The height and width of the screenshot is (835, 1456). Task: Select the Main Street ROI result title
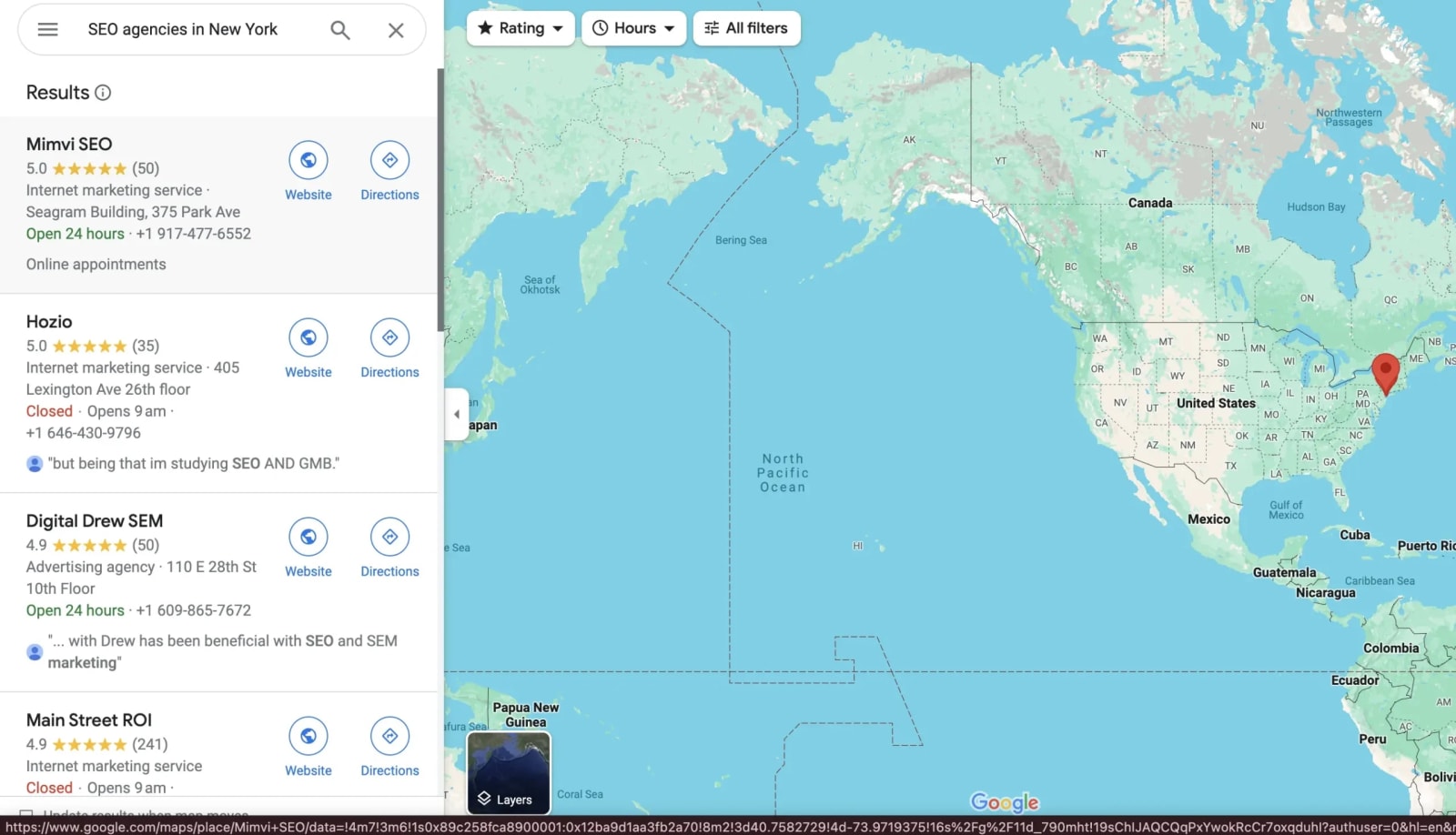pyautogui.click(x=89, y=719)
